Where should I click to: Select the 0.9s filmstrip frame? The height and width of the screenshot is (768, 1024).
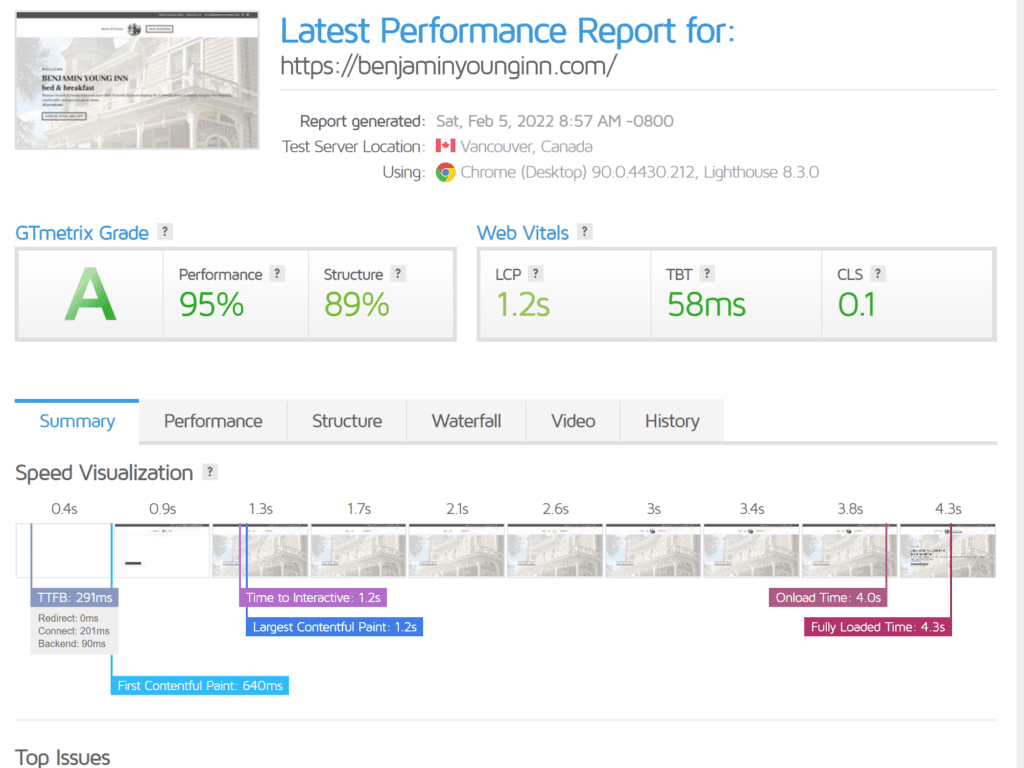162,550
